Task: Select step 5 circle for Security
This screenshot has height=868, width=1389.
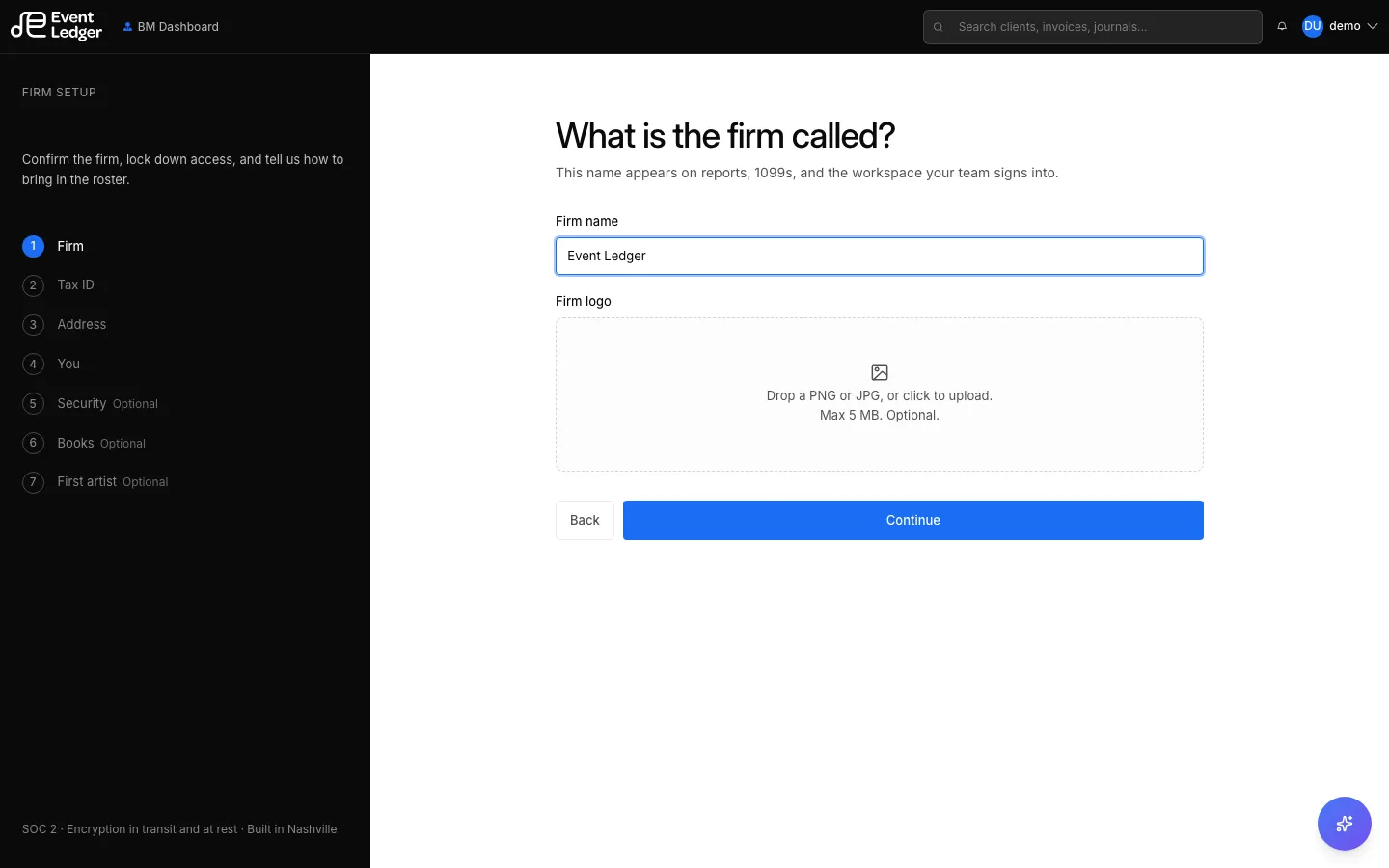Action: click(33, 404)
